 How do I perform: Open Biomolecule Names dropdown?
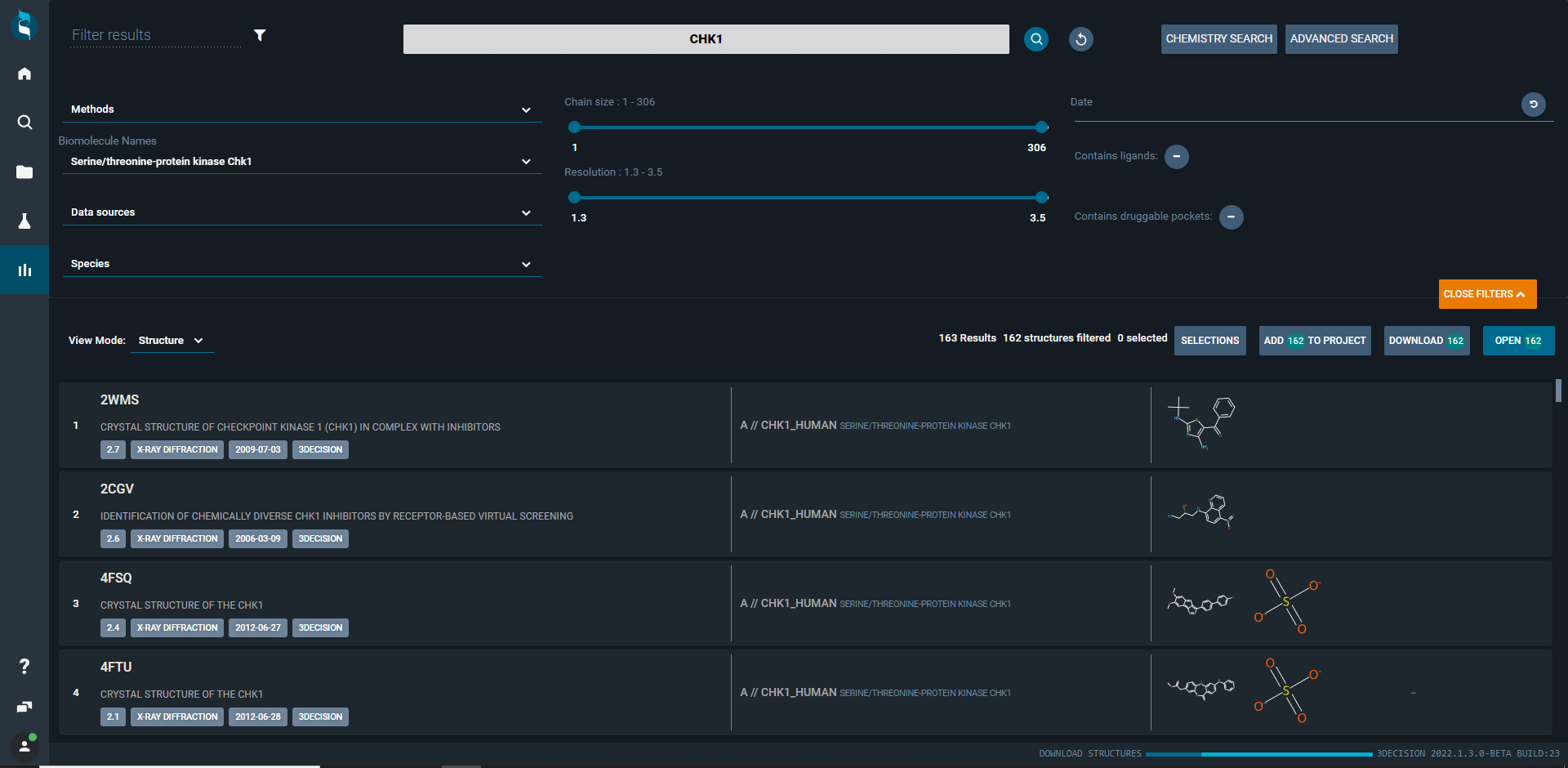(302, 162)
